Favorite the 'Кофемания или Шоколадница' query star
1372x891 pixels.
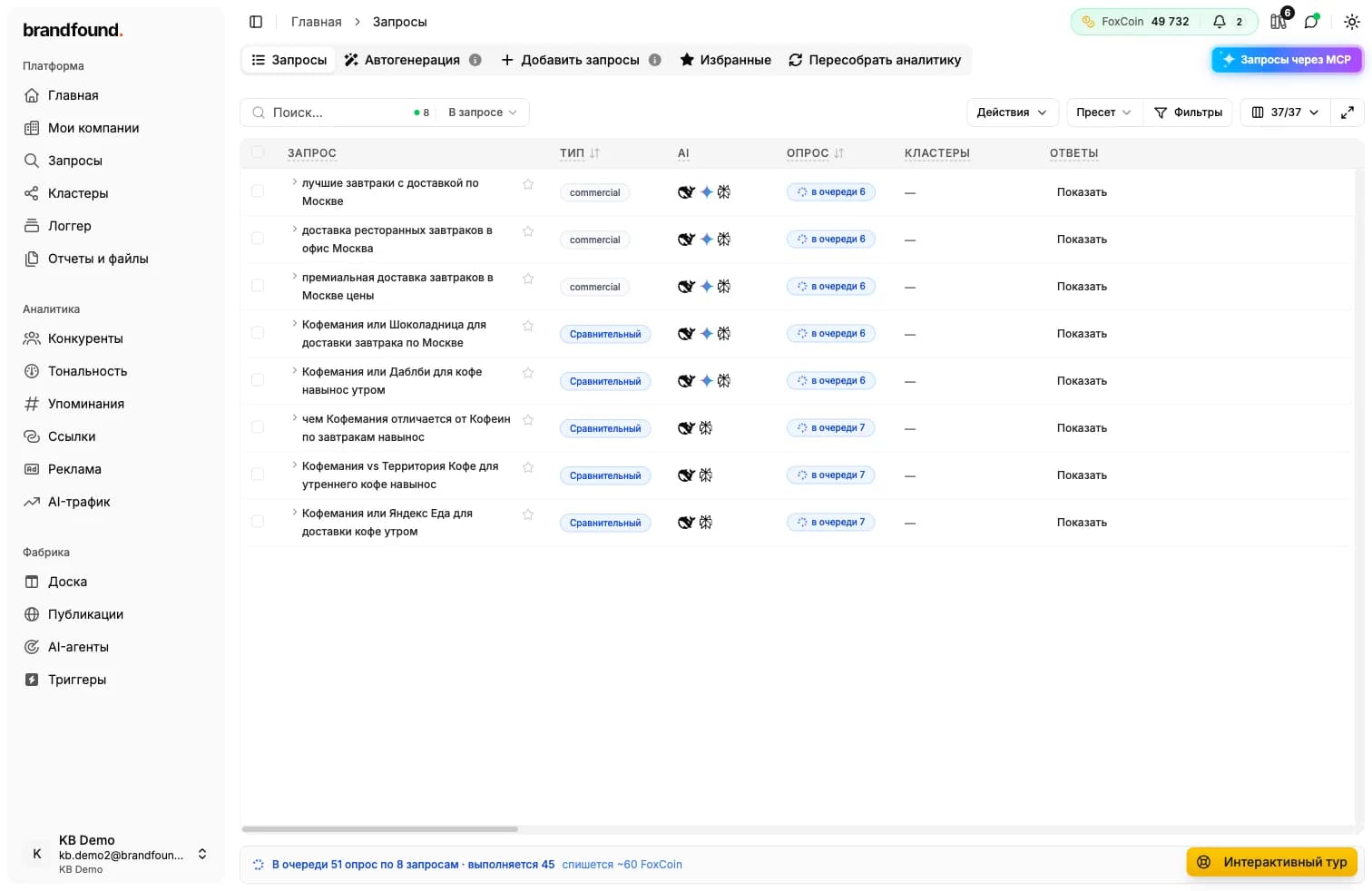click(528, 326)
